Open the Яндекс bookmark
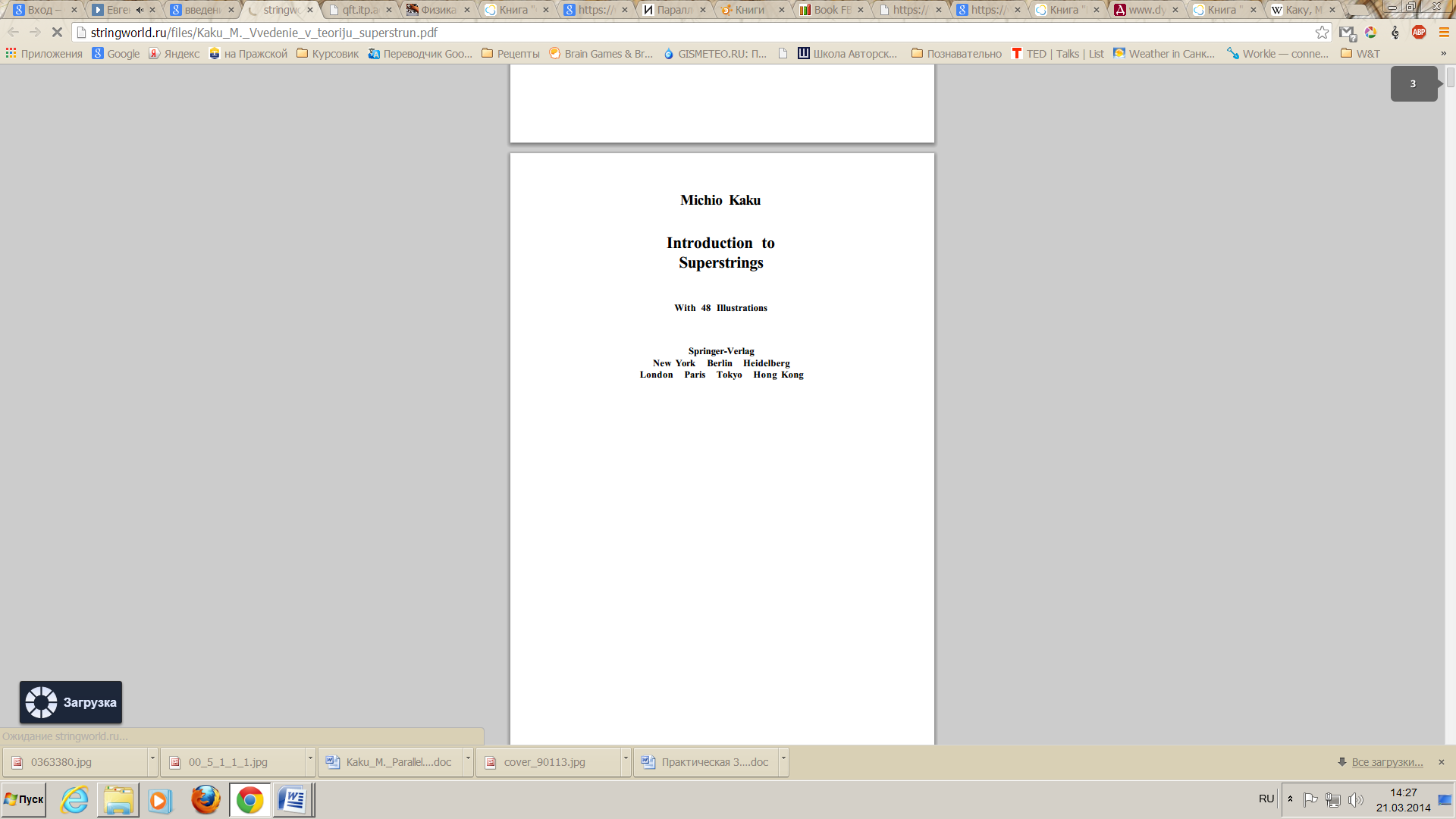1456x819 pixels. point(174,54)
